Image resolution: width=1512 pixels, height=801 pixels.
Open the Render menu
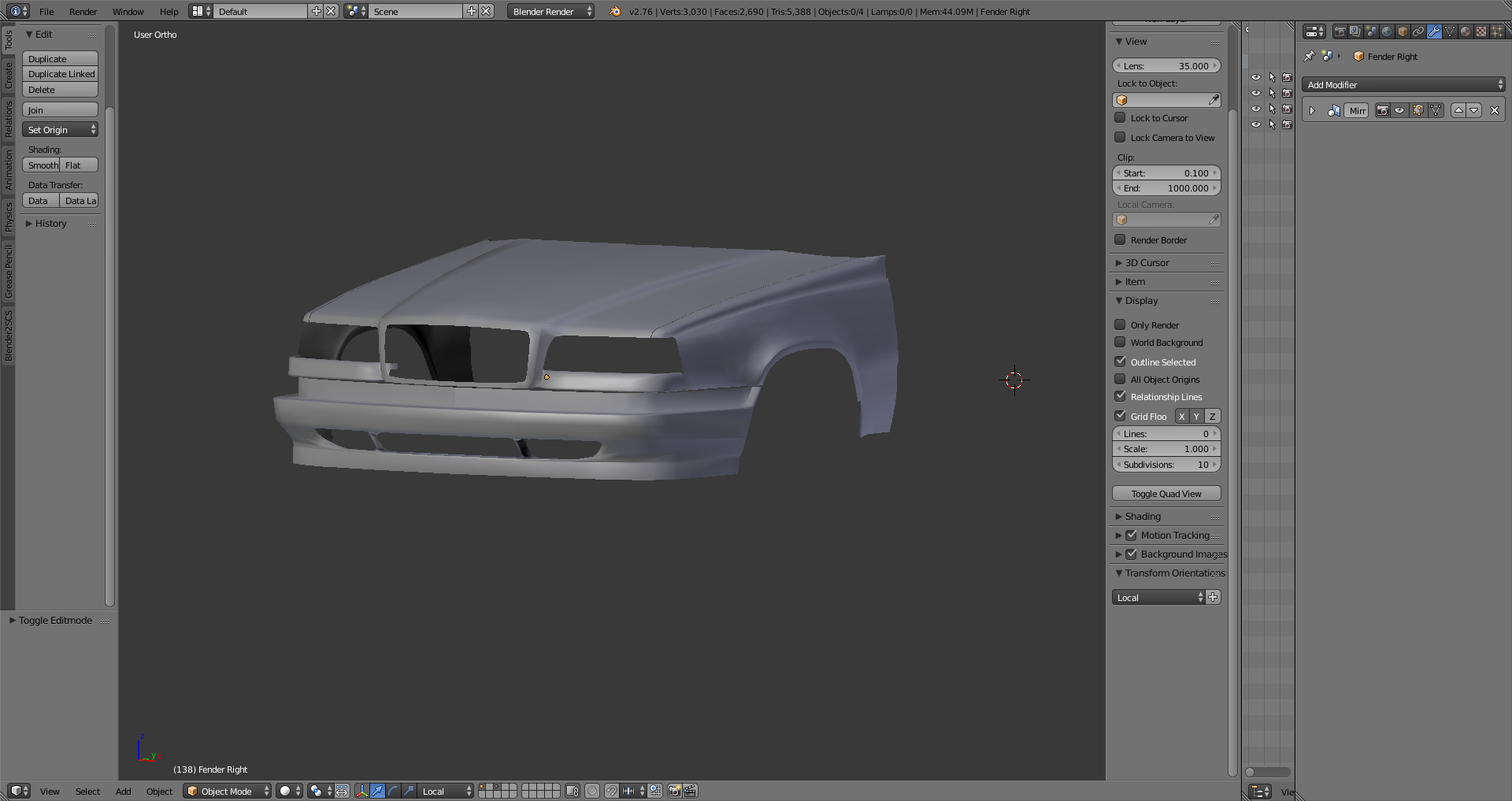(83, 12)
